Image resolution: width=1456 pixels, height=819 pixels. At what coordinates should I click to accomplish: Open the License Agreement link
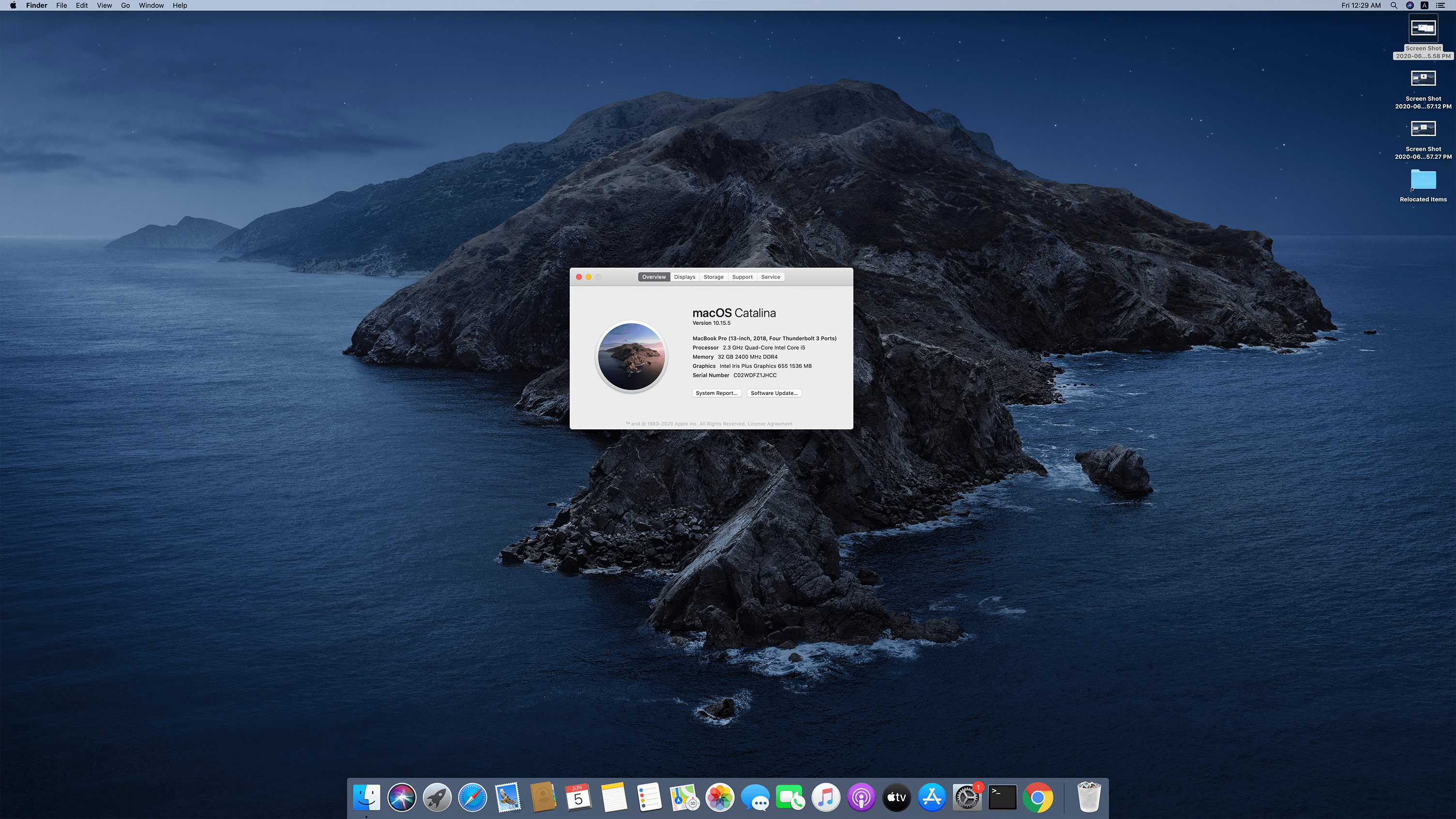click(x=770, y=424)
